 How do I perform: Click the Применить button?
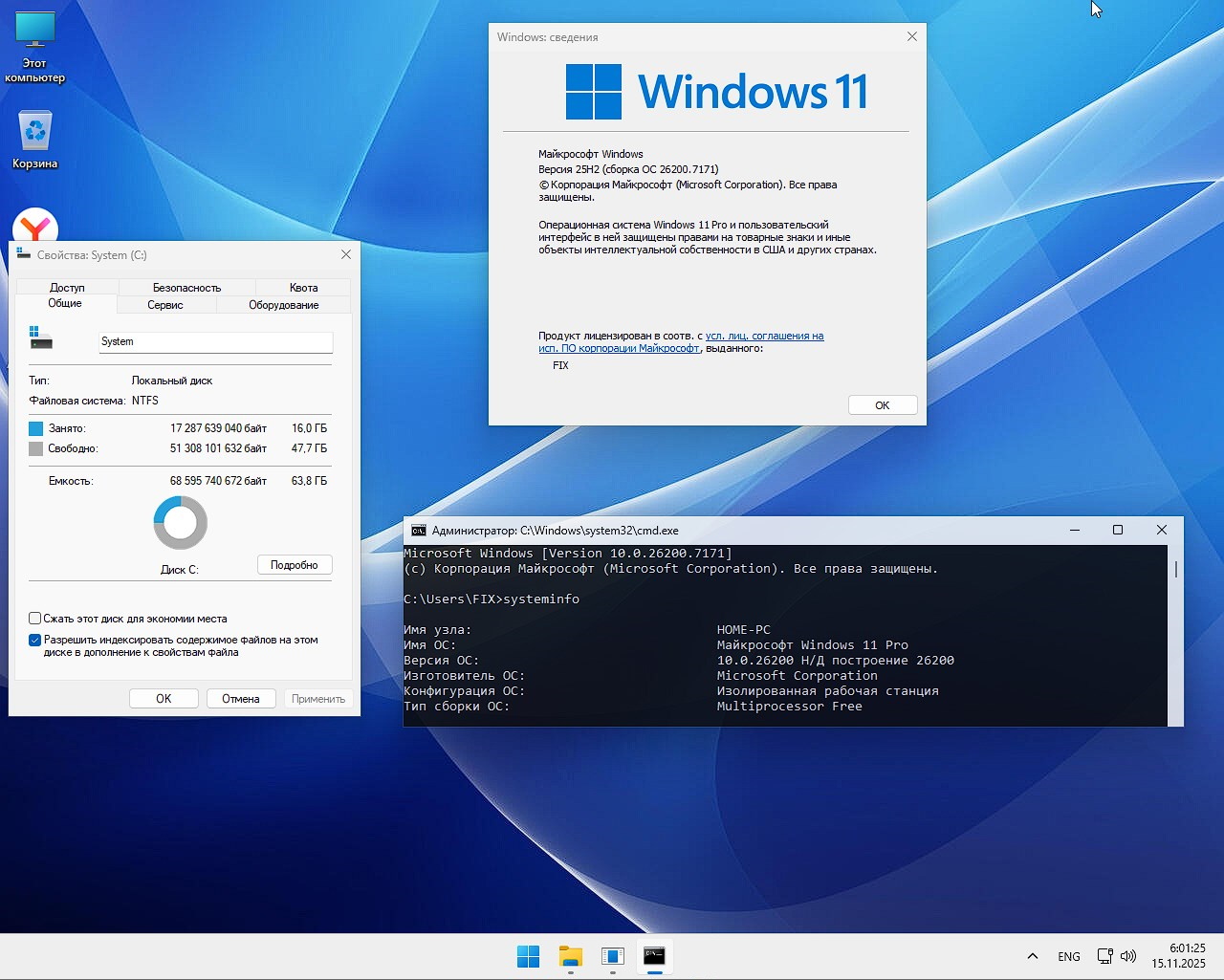(318, 698)
